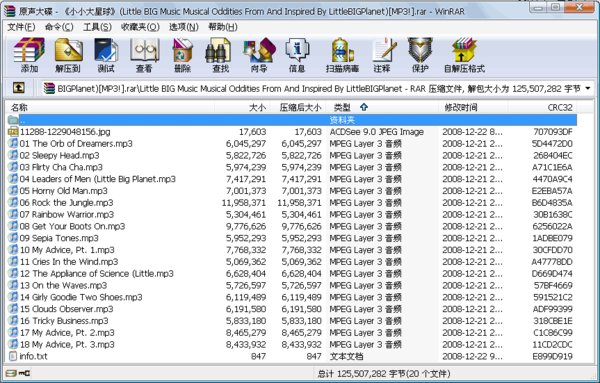This screenshot has width=600, height=383.
Task: Click the 查看 (View) toolbar icon
Action: pos(144,55)
